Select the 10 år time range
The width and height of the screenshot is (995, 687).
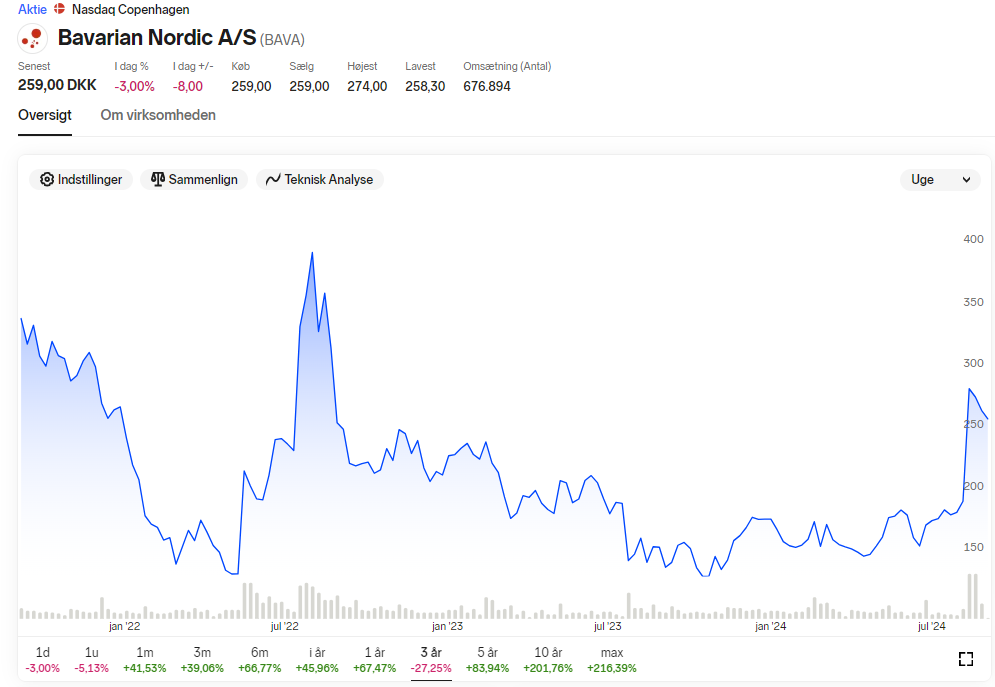click(x=548, y=660)
